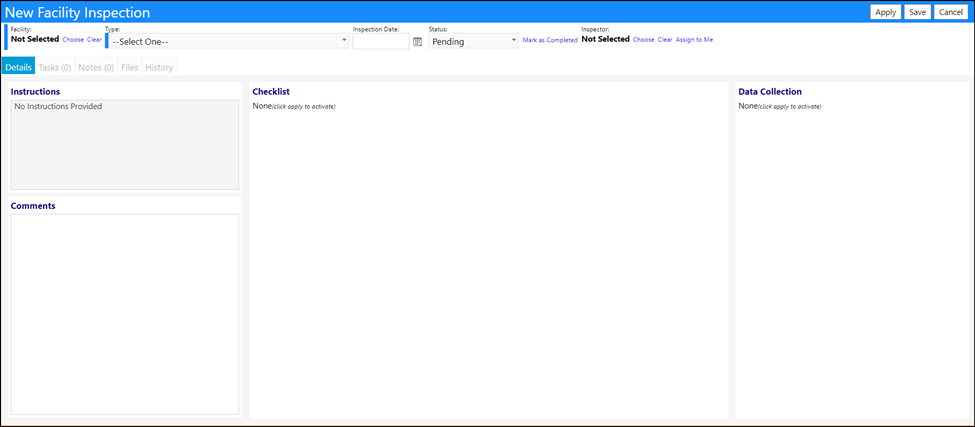Cancel the new facility inspection
Screen dimensions: 975x427
951,12
